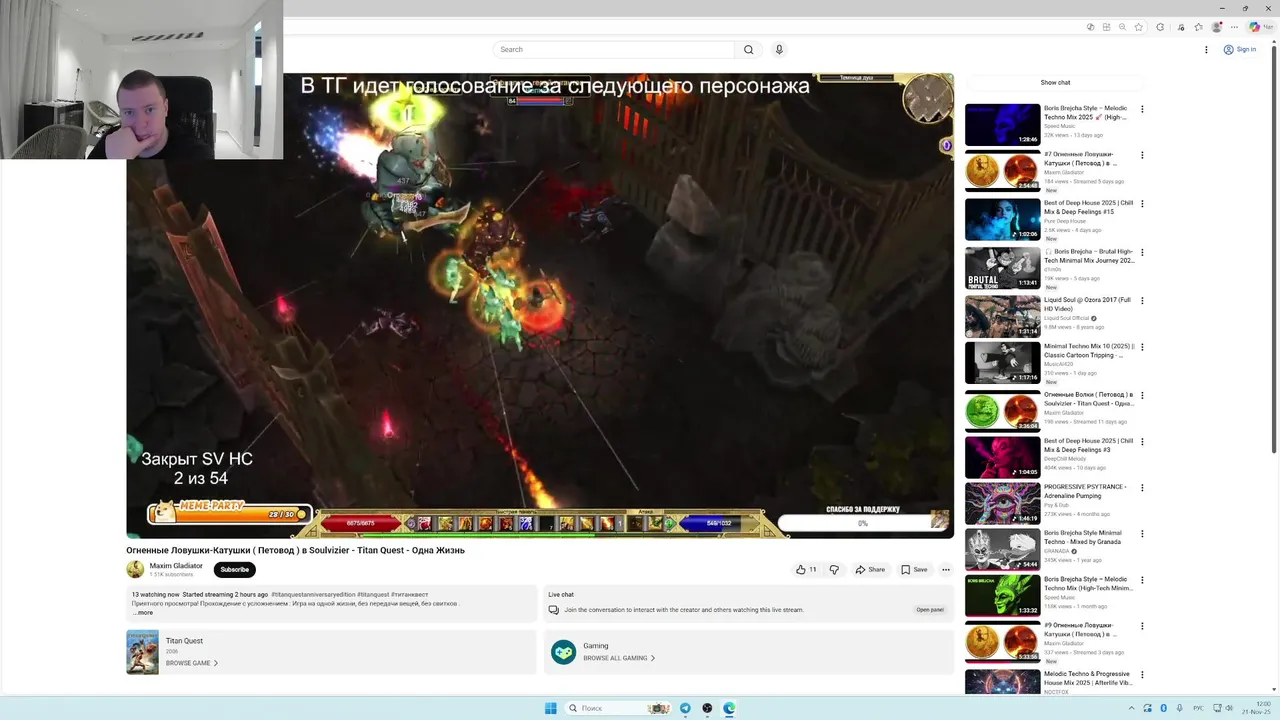Focus the YouTube Search input field

point(614,49)
